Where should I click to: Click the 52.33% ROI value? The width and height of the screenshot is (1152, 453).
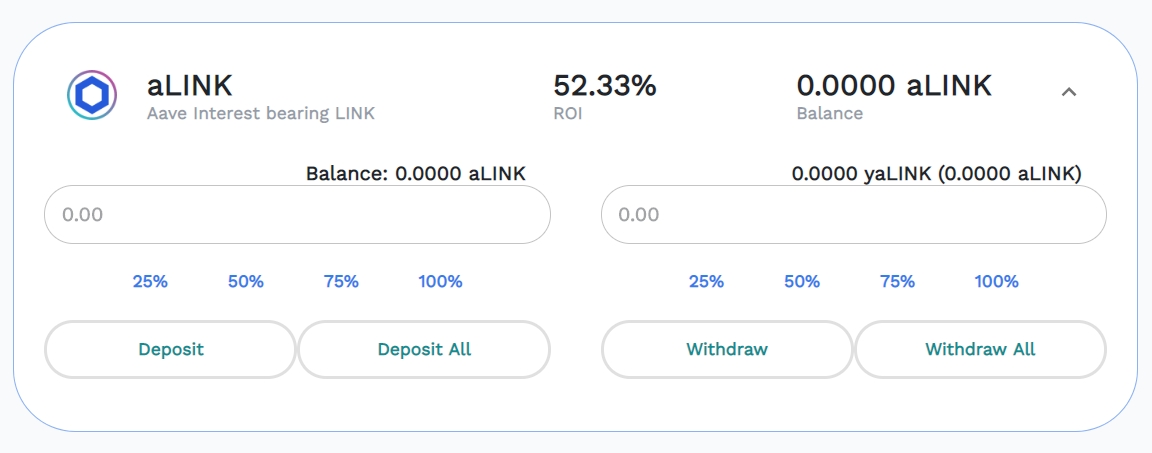604,86
